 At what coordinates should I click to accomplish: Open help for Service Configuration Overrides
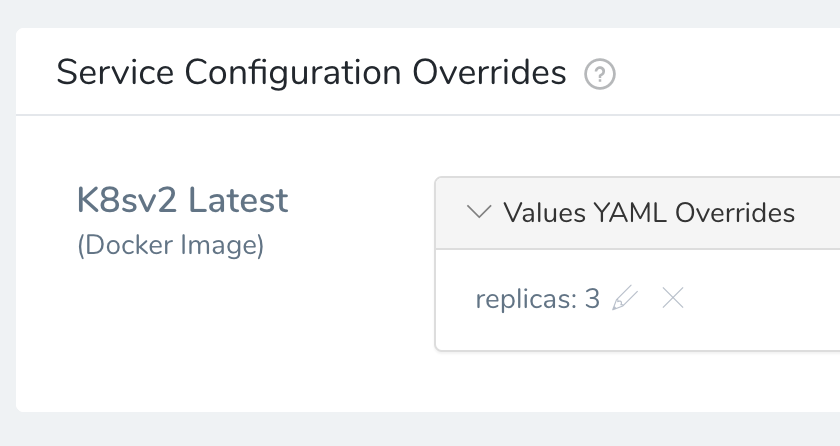coord(599,74)
